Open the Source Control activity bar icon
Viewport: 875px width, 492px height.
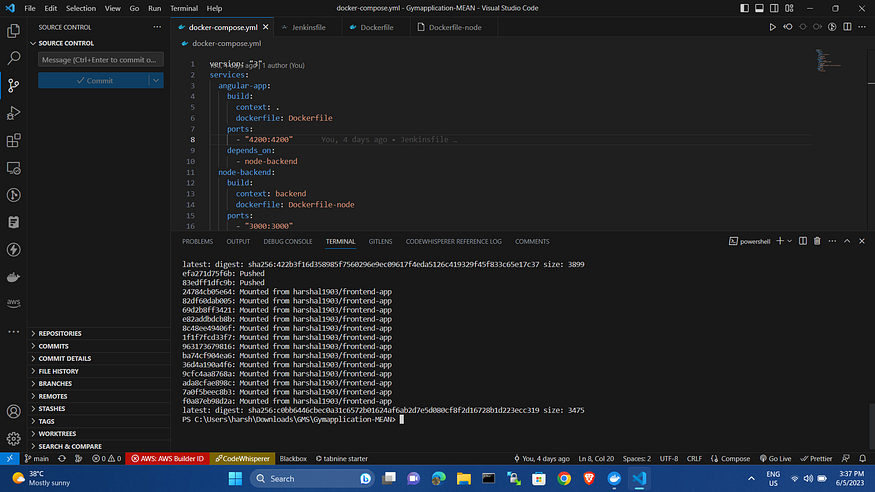click(13, 85)
